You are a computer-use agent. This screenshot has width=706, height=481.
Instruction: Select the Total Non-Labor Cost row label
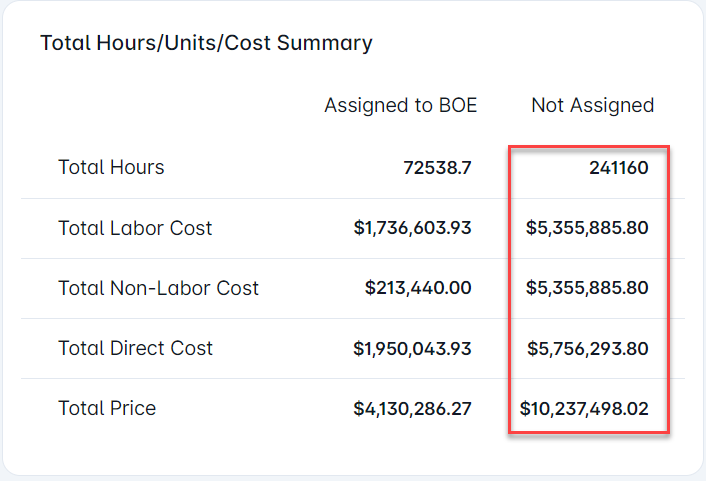point(158,288)
